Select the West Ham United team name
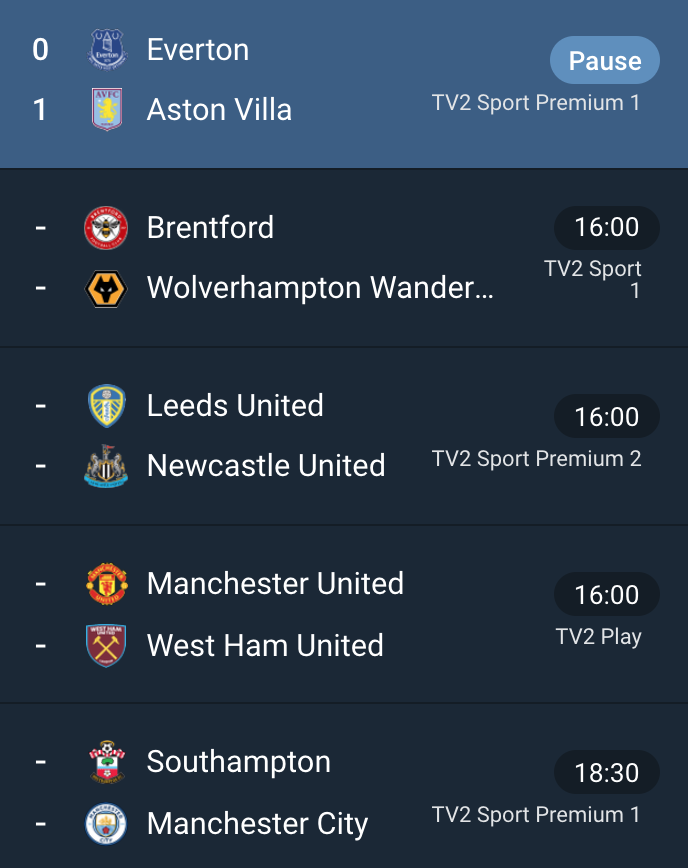Viewport: 688px width, 868px height. (265, 645)
